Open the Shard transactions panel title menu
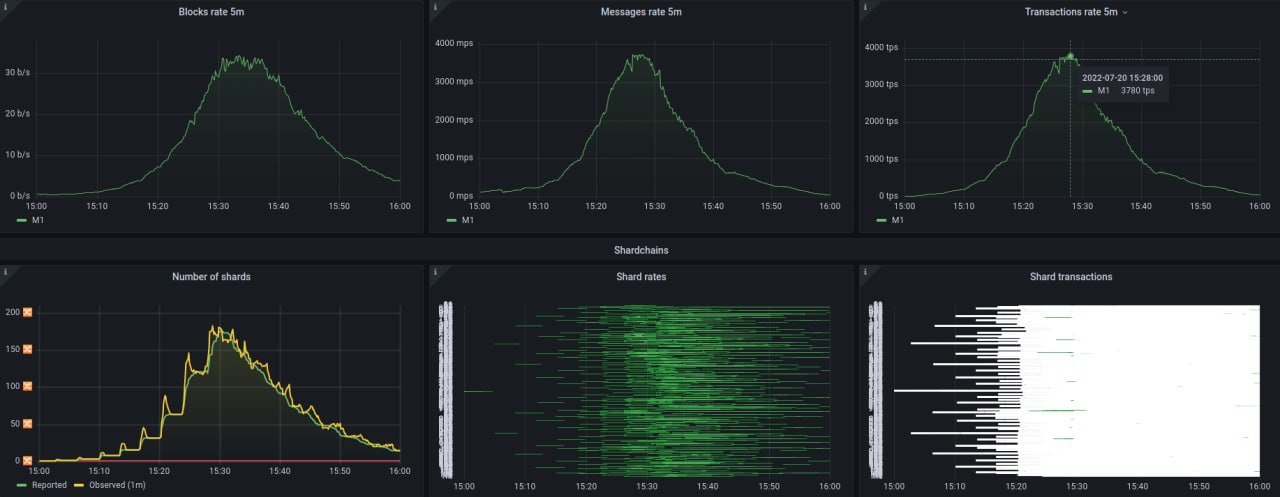Image resolution: width=1280 pixels, height=497 pixels. point(1070,277)
